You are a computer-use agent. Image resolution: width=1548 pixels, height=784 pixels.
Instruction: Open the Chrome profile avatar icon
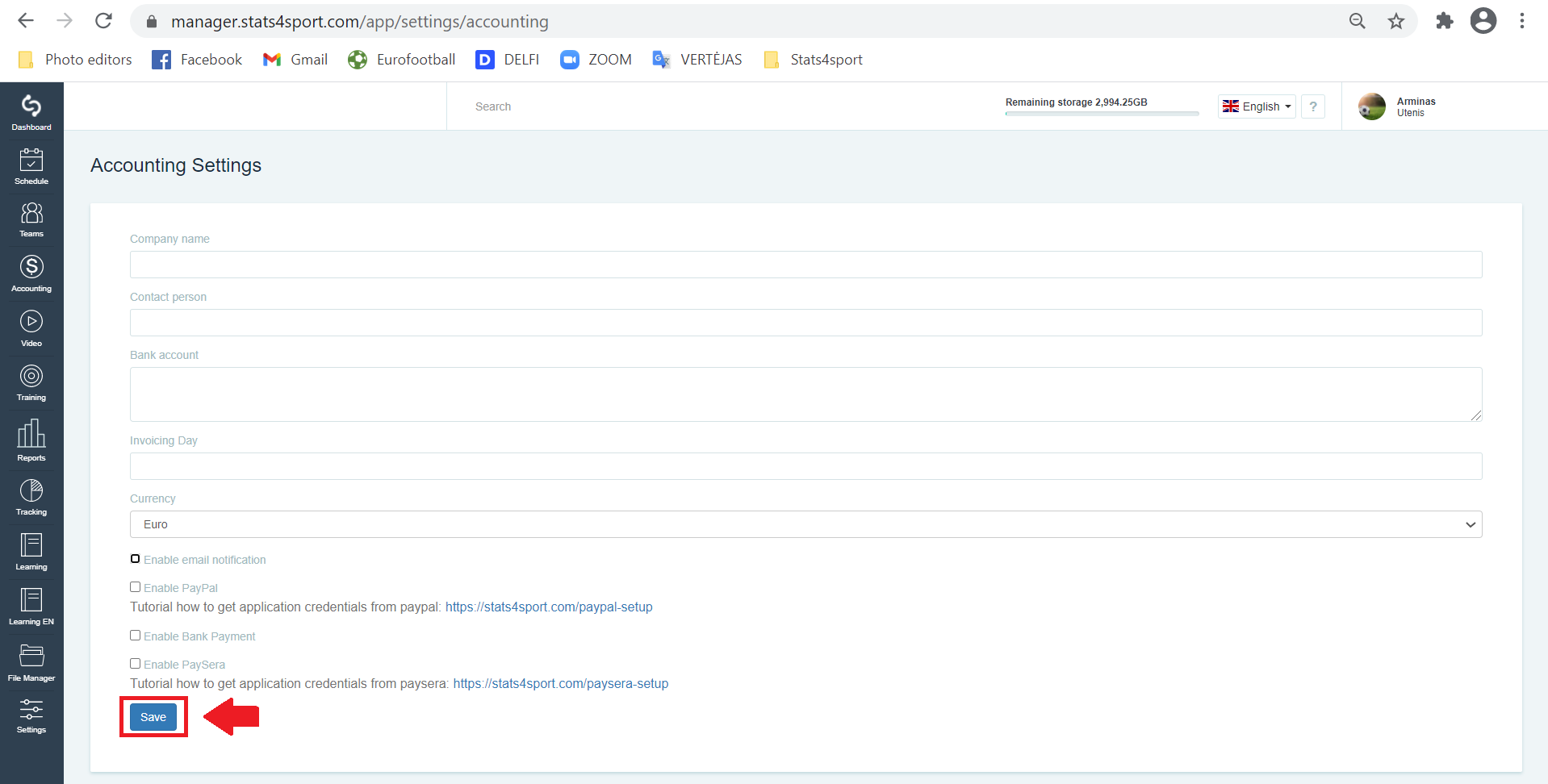coord(1483,21)
